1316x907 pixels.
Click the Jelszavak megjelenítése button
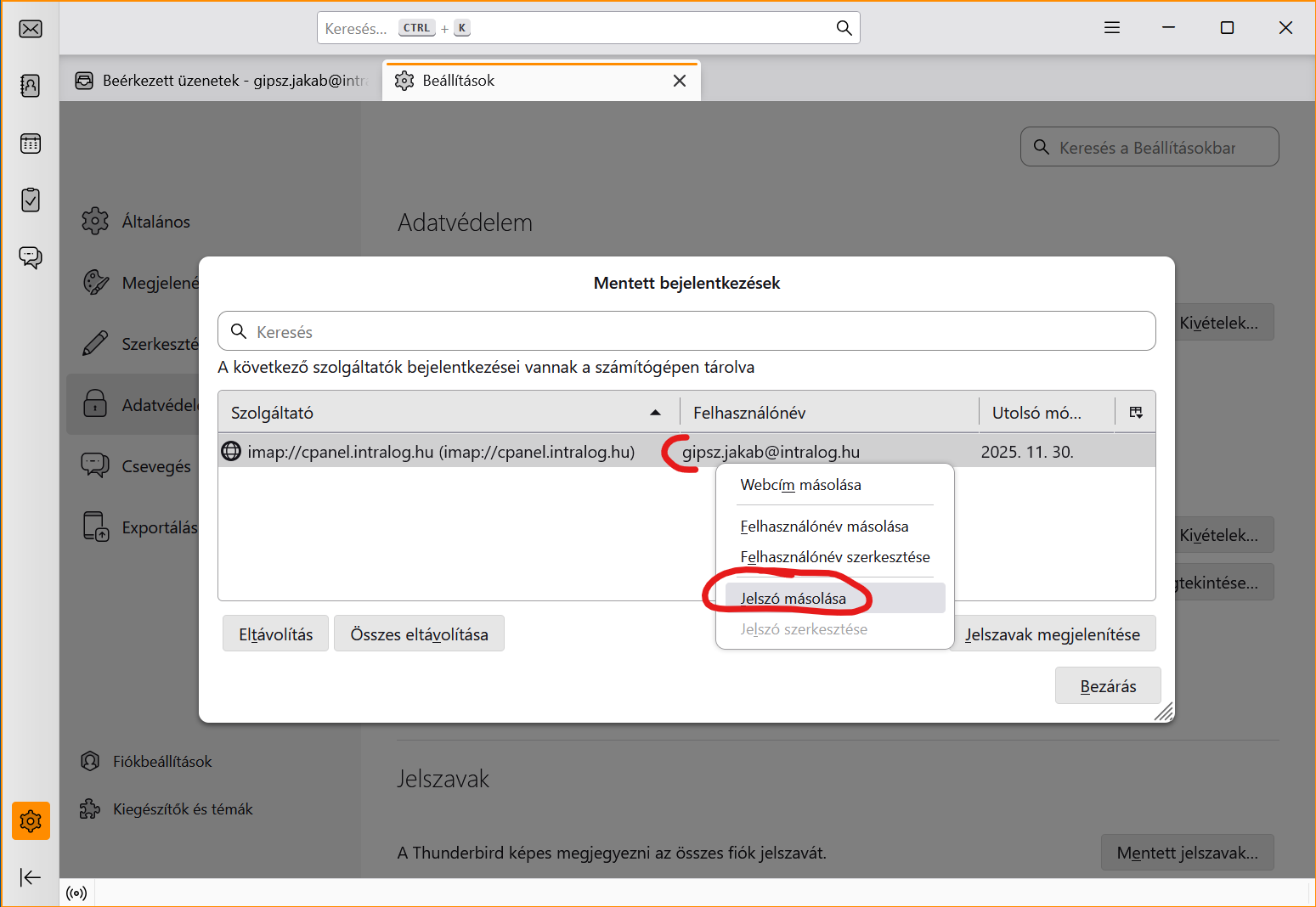coord(1053,634)
